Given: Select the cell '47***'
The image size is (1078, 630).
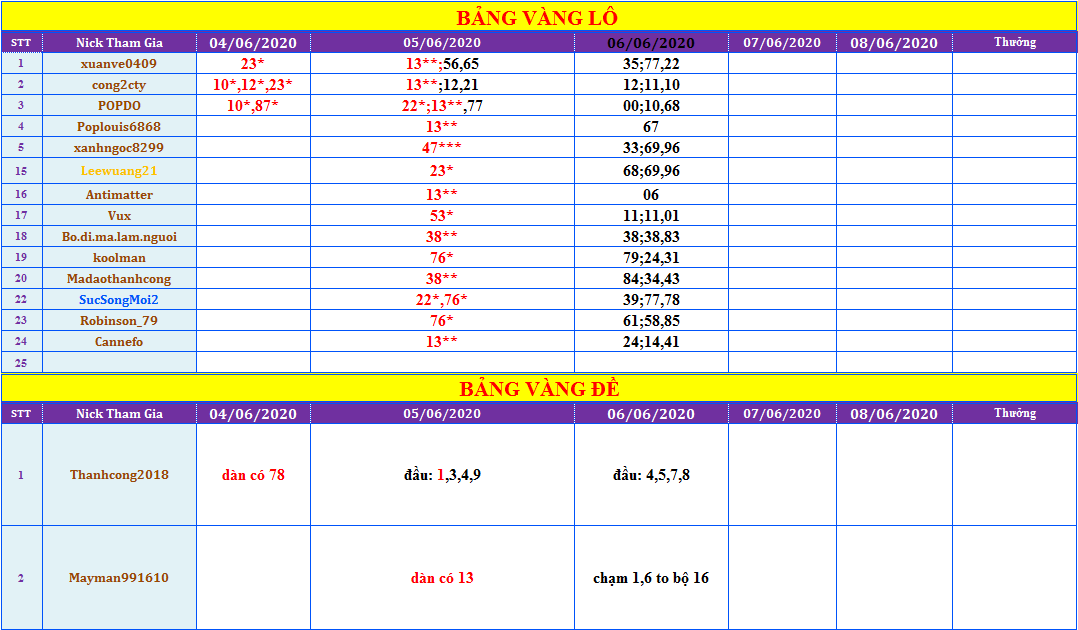Looking at the screenshot, I should point(442,148).
